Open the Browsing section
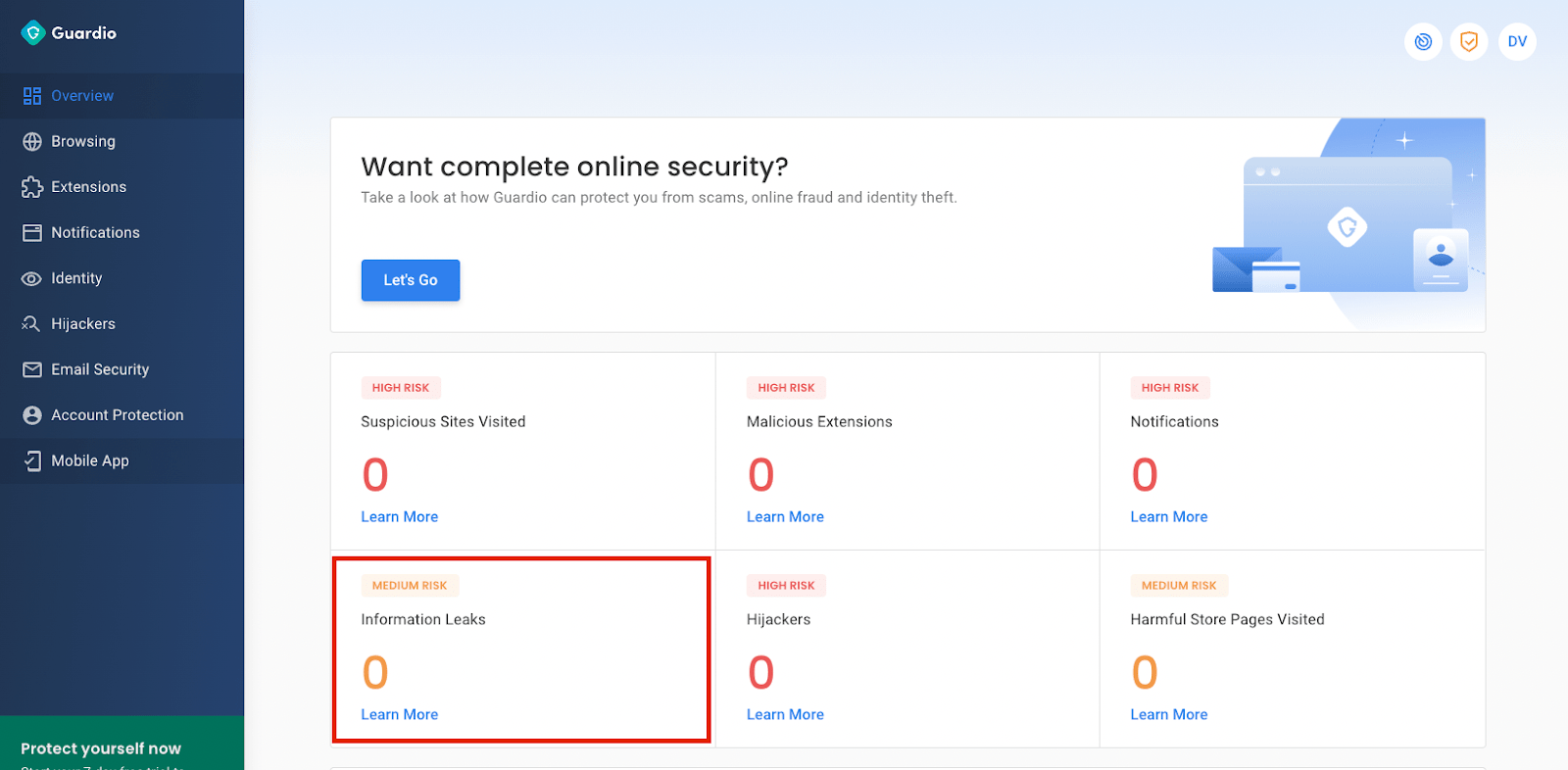 (x=122, y=141)
